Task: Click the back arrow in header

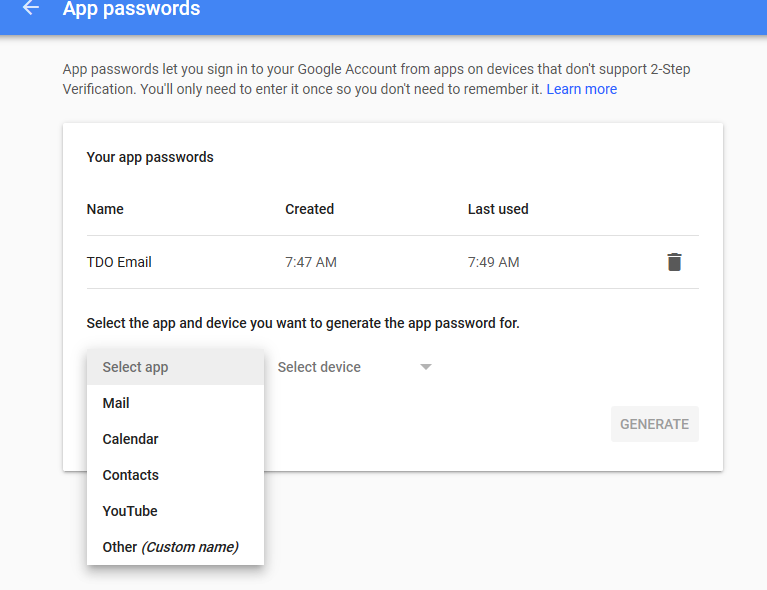Action: tap(31, 8)
